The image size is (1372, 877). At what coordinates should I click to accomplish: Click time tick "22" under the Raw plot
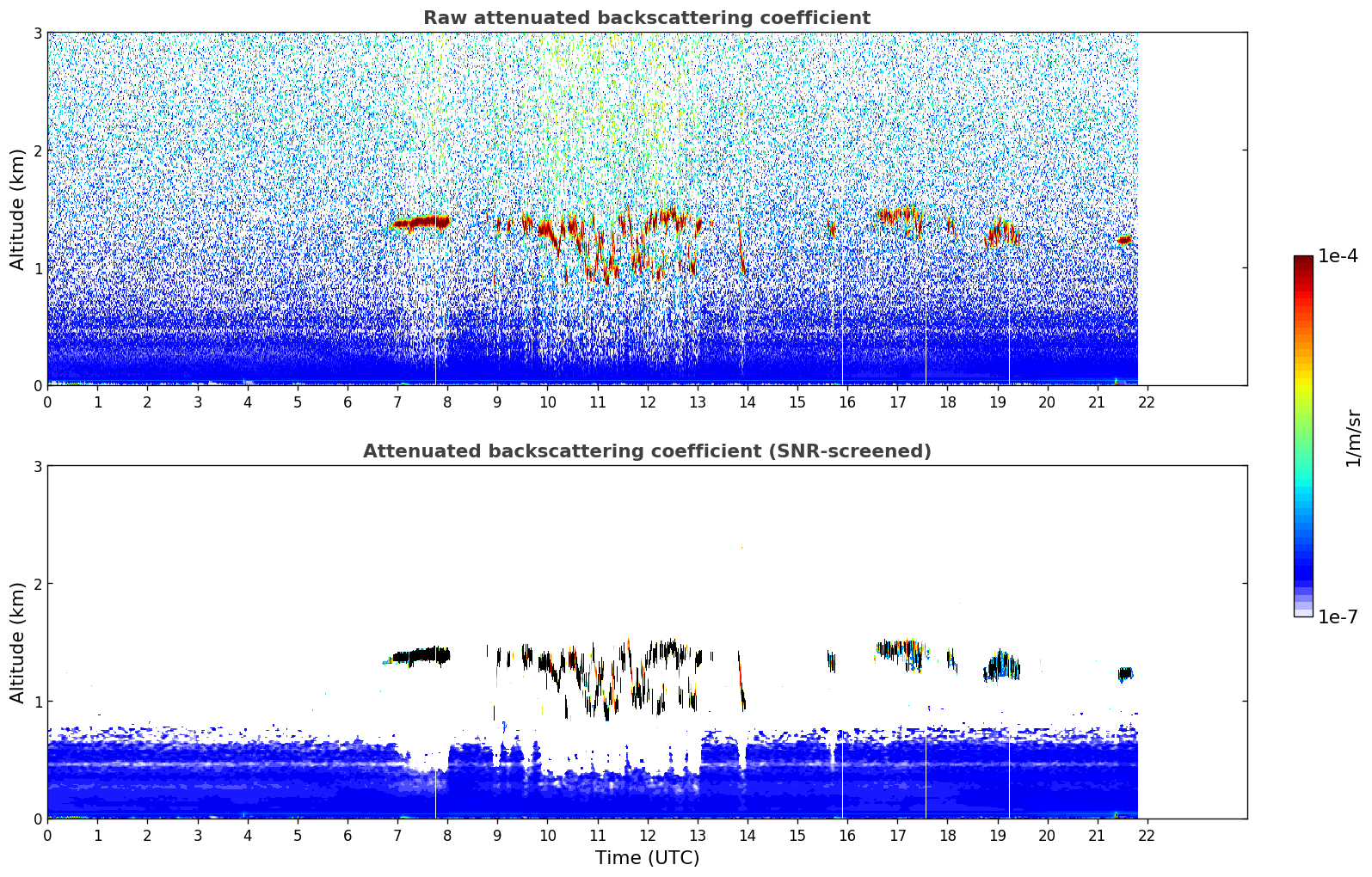tap(1147, 402)
